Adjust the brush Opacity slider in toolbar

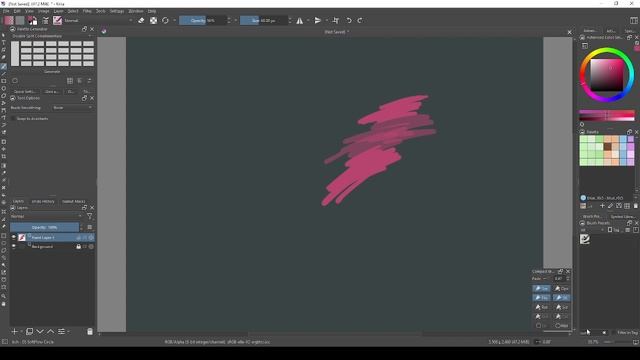[x=203, y=20]
